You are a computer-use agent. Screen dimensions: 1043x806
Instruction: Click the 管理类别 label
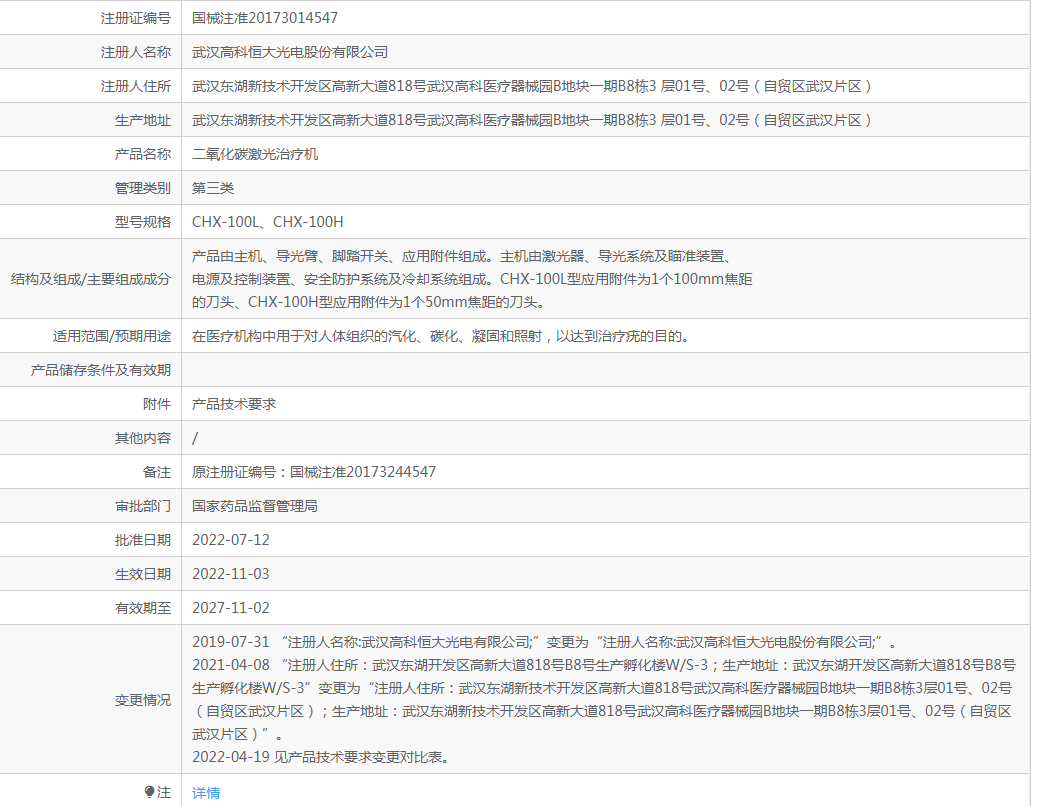click(142, 188)
